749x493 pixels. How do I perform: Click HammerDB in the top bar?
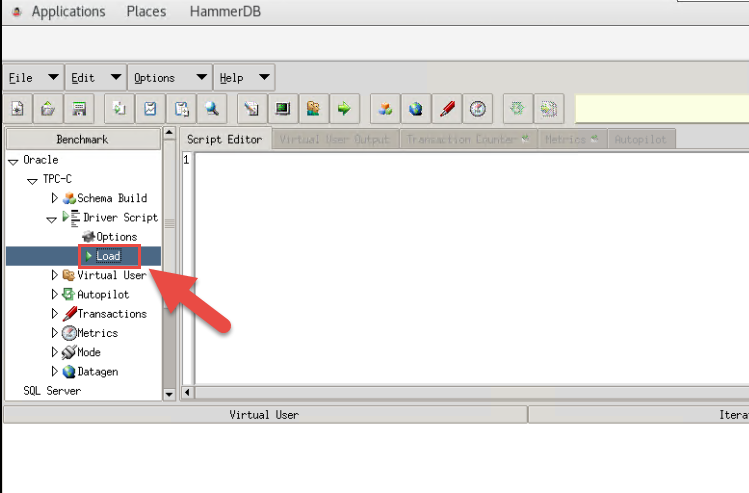(225, 11)
